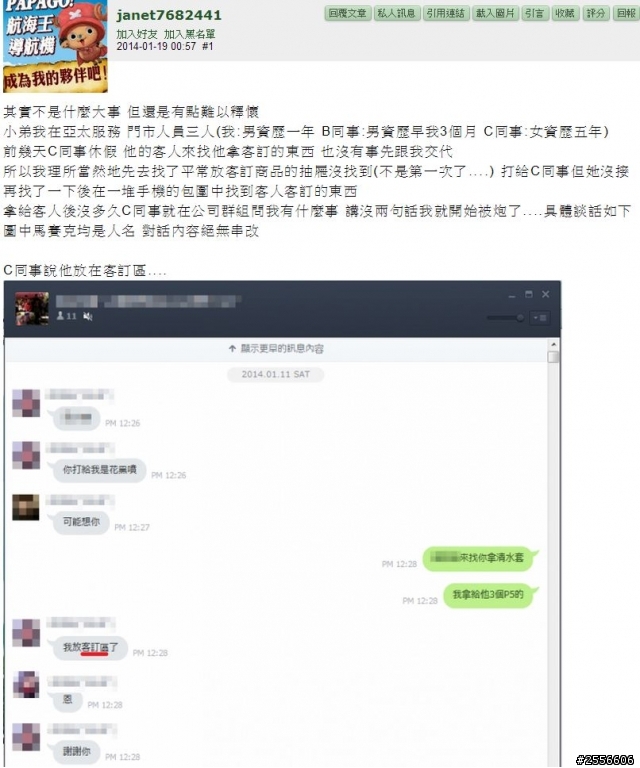This screenshot has width=640, height=768.
Task: Click the 加入黑名單 blacklist link
Action: point(190,34)
